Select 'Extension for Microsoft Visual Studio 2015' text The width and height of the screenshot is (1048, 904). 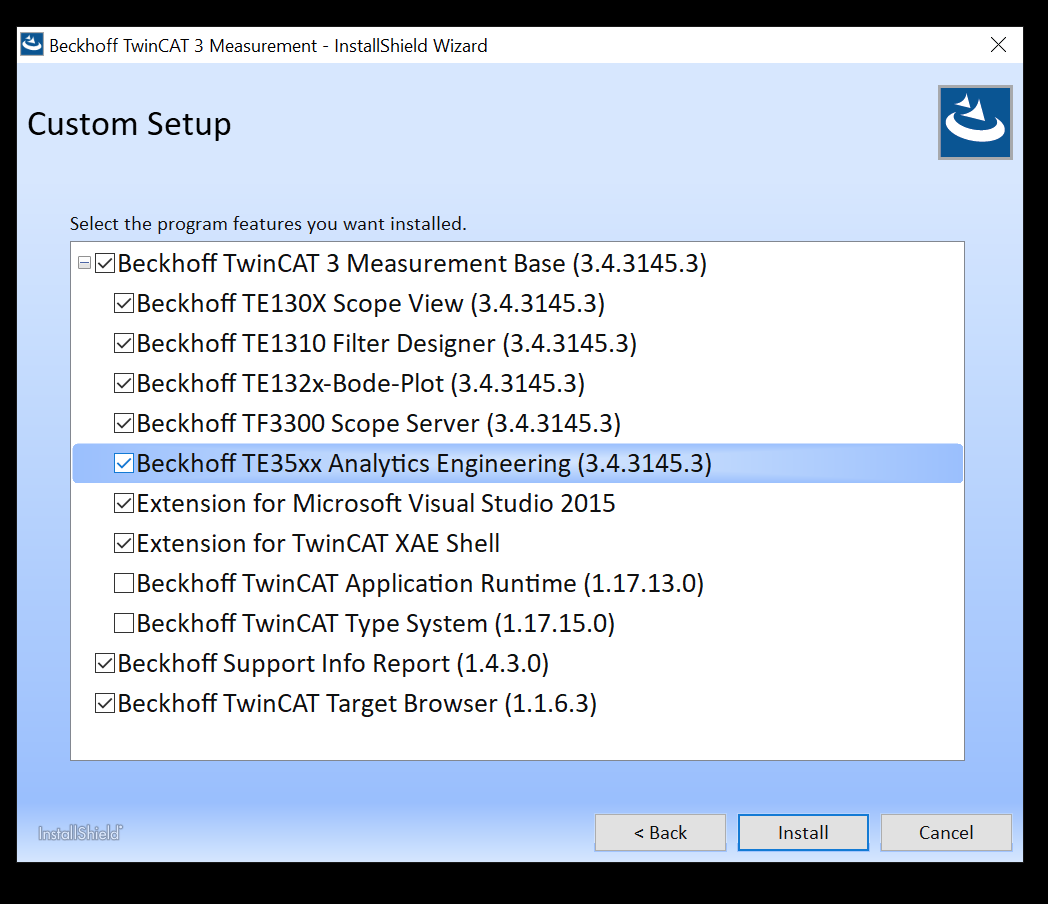pos(376,503)
